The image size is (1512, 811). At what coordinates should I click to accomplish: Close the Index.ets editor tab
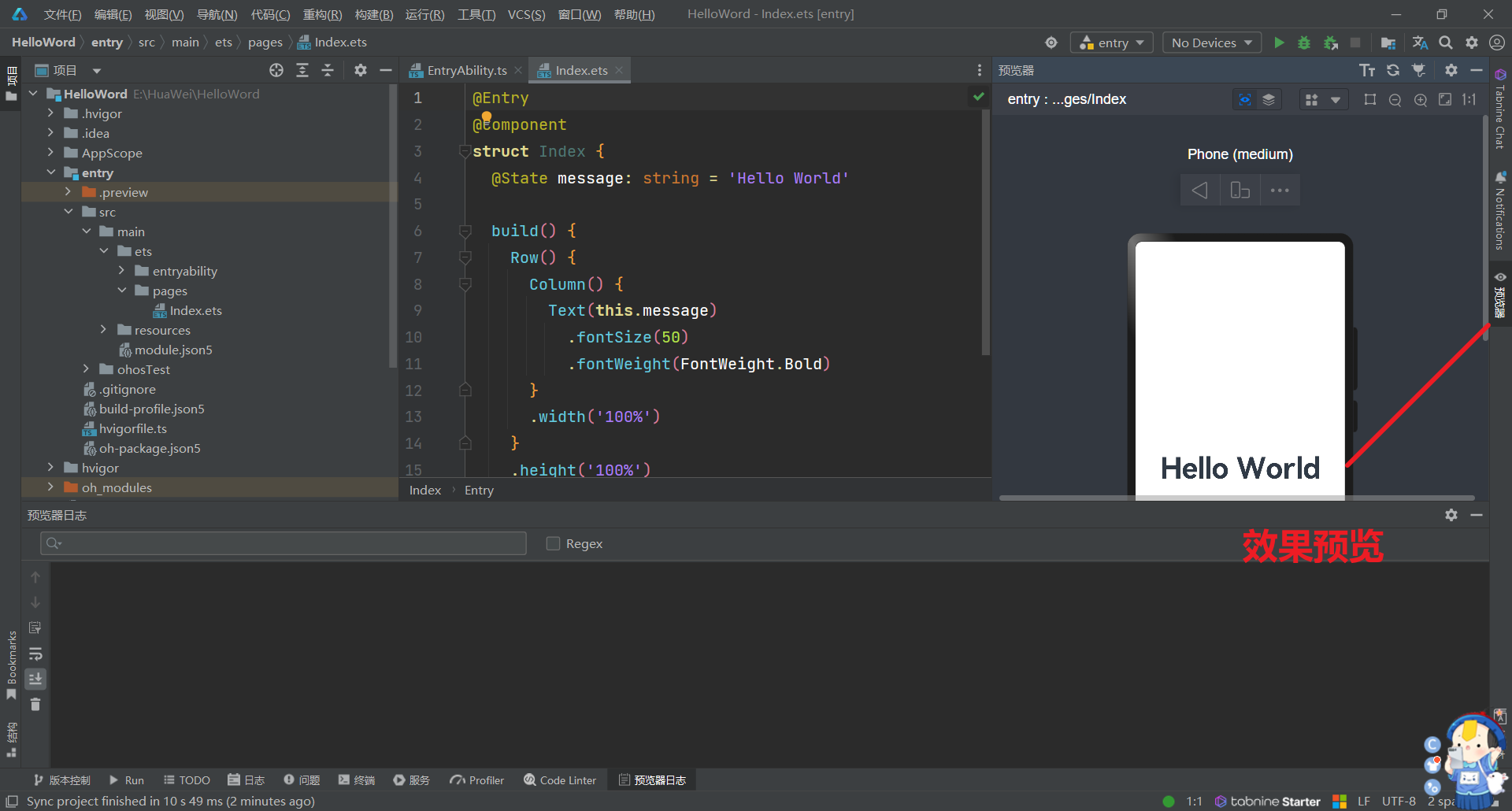620,70
